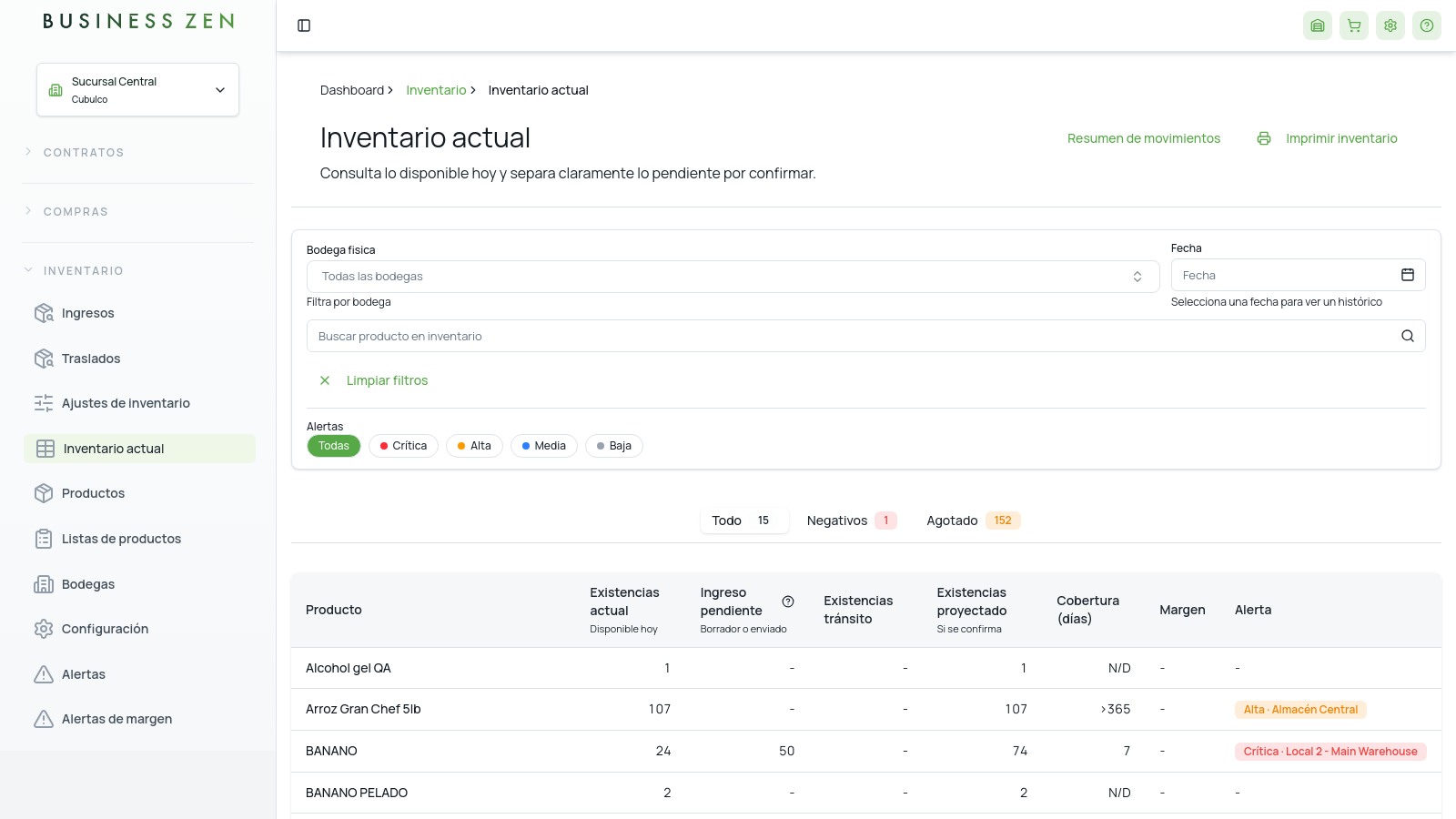1456x819 pixels.
Task: Select the Crítica alert filter
Action: tap(403, 446)
